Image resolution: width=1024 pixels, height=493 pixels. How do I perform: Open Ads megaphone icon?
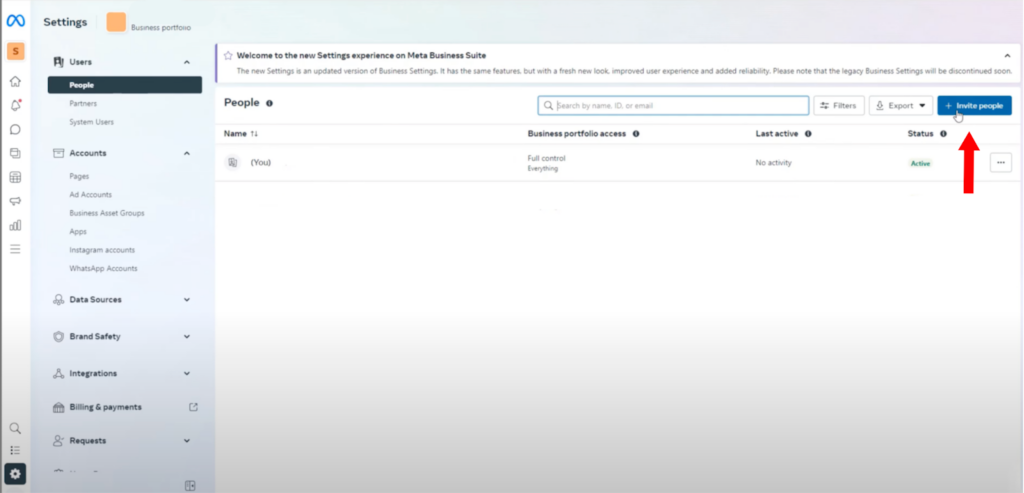(x=15, y=201)
